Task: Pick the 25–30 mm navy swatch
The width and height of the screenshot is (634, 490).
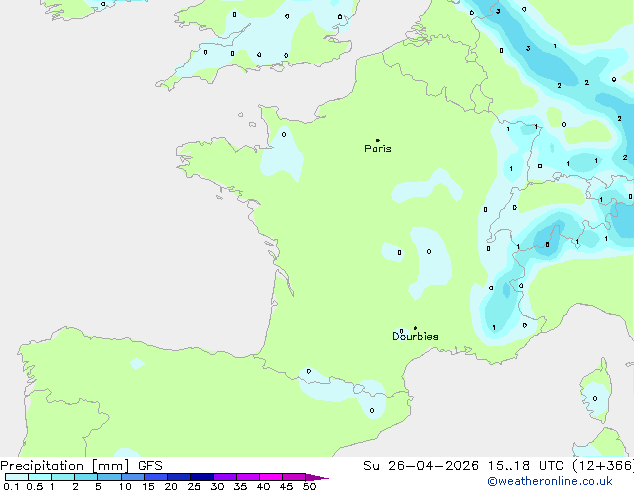Action: tap(202, 477)
